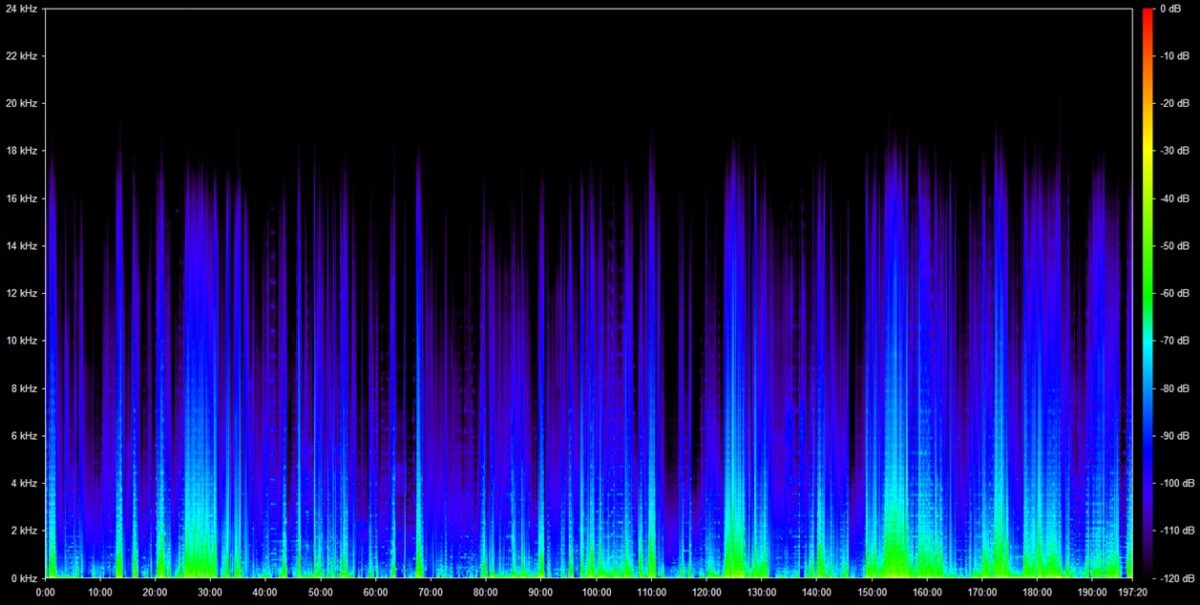Screen dimensions: 1200x605
Task: Click the 90:00 time axis label
Action: (x=540, y=592)
